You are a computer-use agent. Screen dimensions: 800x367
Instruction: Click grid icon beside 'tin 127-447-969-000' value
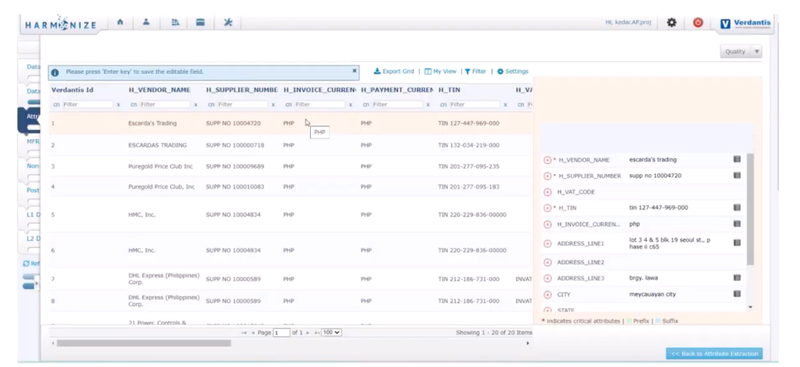pyautogui.click(x=737, y=207)
